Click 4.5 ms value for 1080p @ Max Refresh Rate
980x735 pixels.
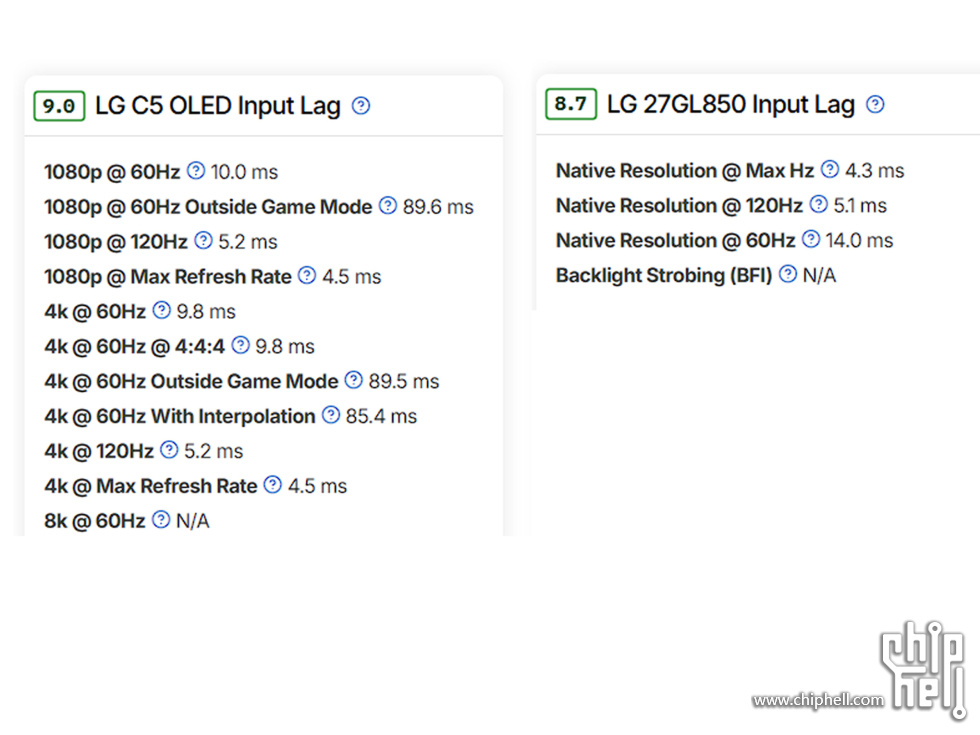pos(351,277)
